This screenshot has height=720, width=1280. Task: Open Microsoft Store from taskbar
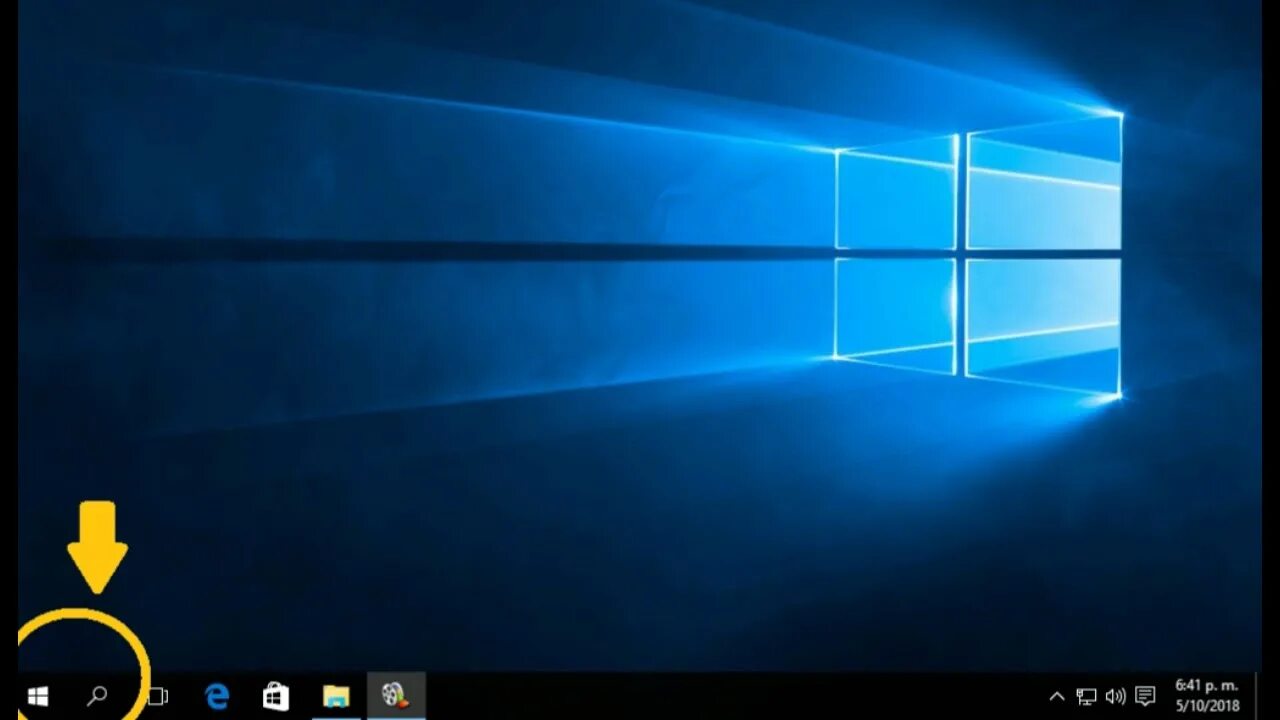coord(276,696)
